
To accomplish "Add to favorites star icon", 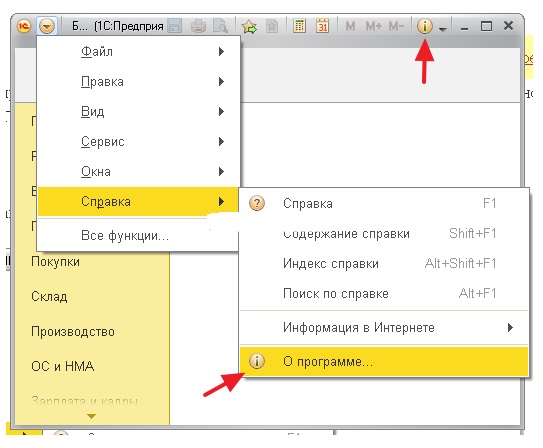I will (250, 26).
